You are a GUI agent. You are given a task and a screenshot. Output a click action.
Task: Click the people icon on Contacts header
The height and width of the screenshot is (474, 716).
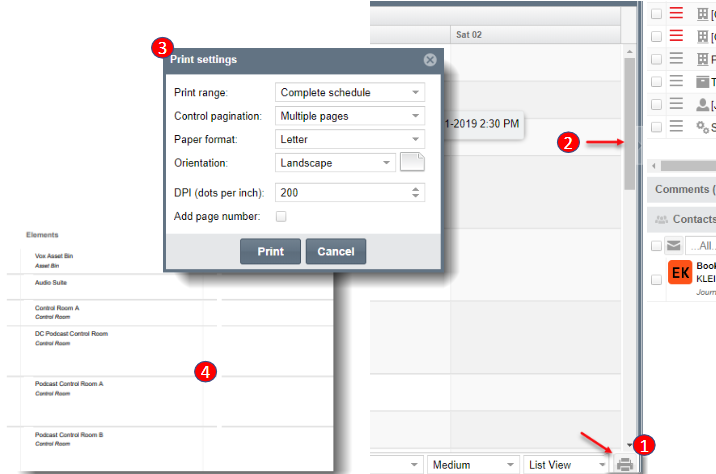coord(661,220)
